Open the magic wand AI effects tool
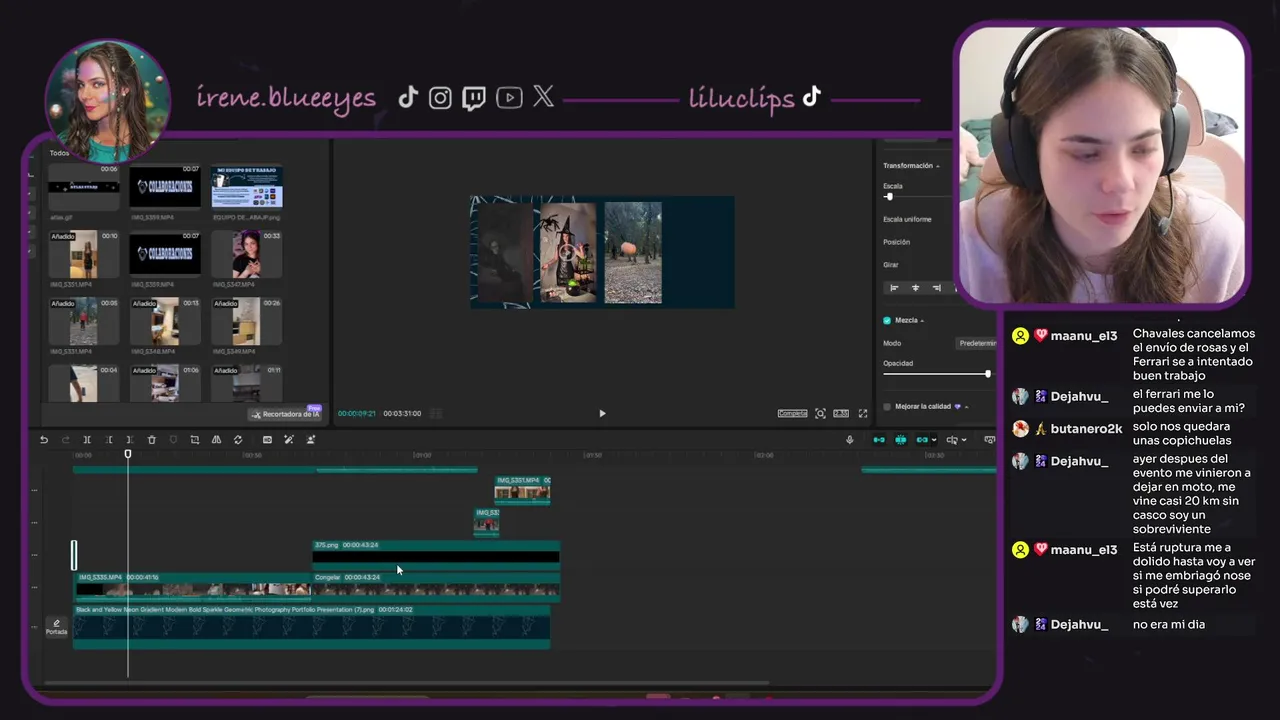This screenshot has height=720, width=1280. pos(289,440)
